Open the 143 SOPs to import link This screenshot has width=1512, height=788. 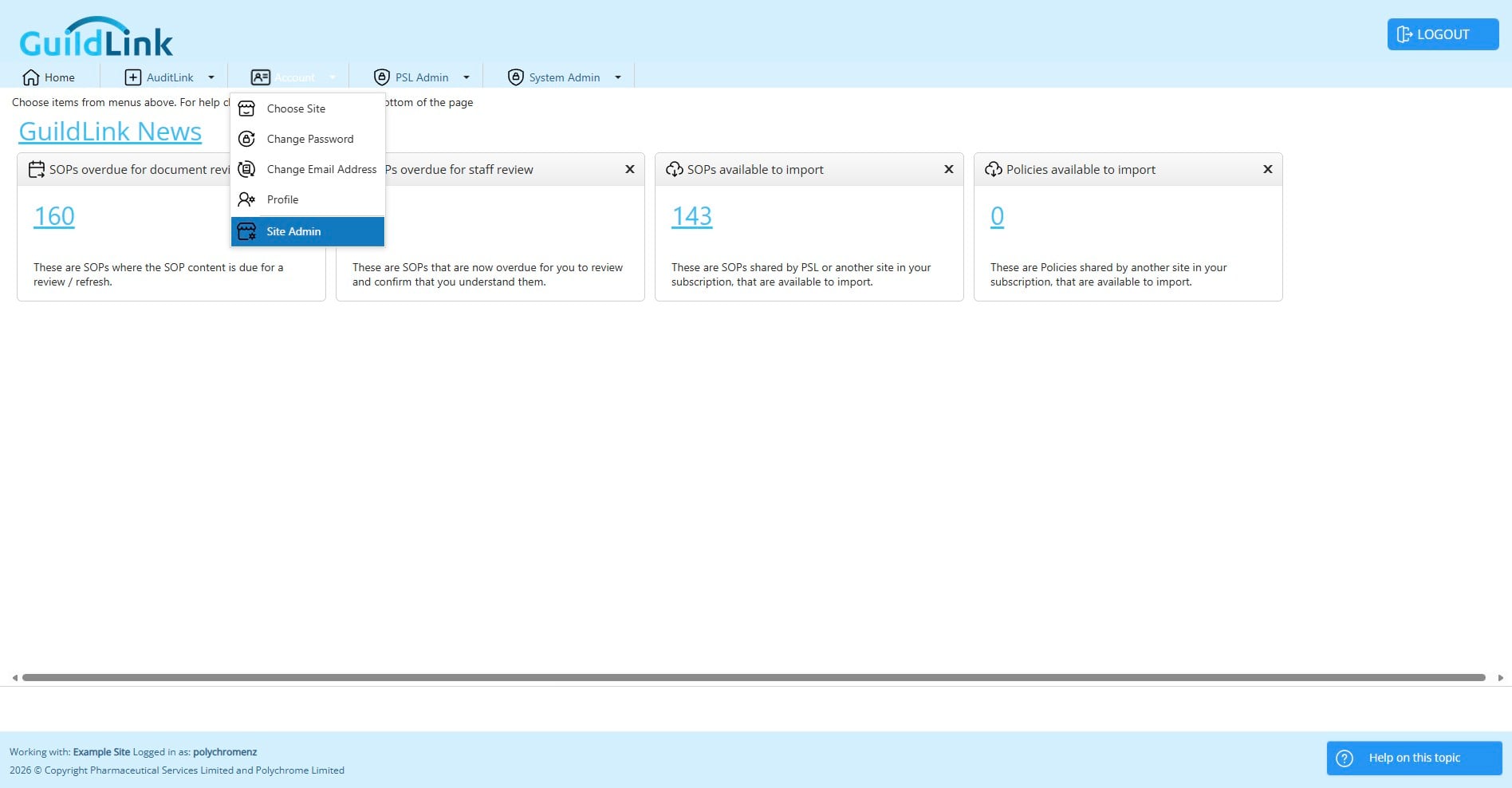point(691,216)
